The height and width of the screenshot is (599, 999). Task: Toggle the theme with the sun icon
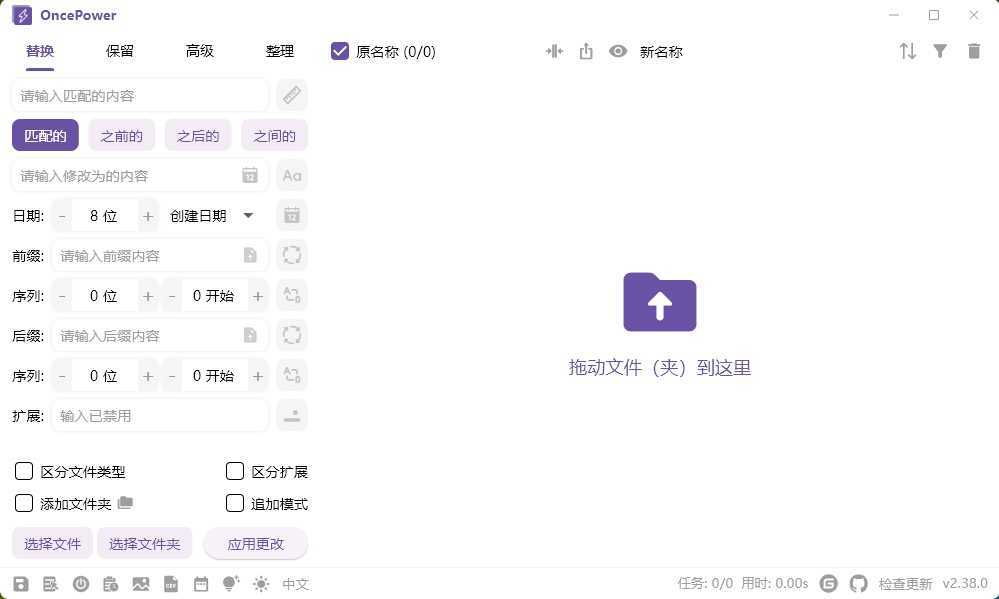click(x=260, y=584)
